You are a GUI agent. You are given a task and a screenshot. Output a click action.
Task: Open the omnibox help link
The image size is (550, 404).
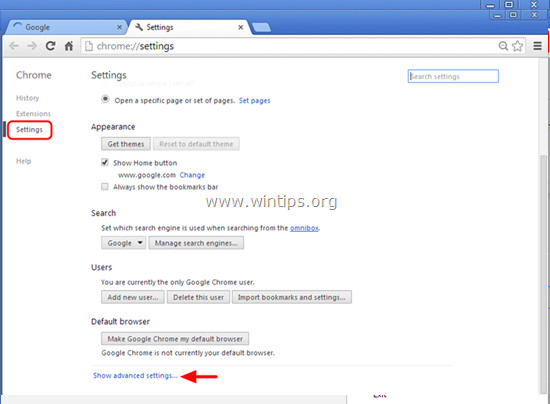[x=304, y=228]
